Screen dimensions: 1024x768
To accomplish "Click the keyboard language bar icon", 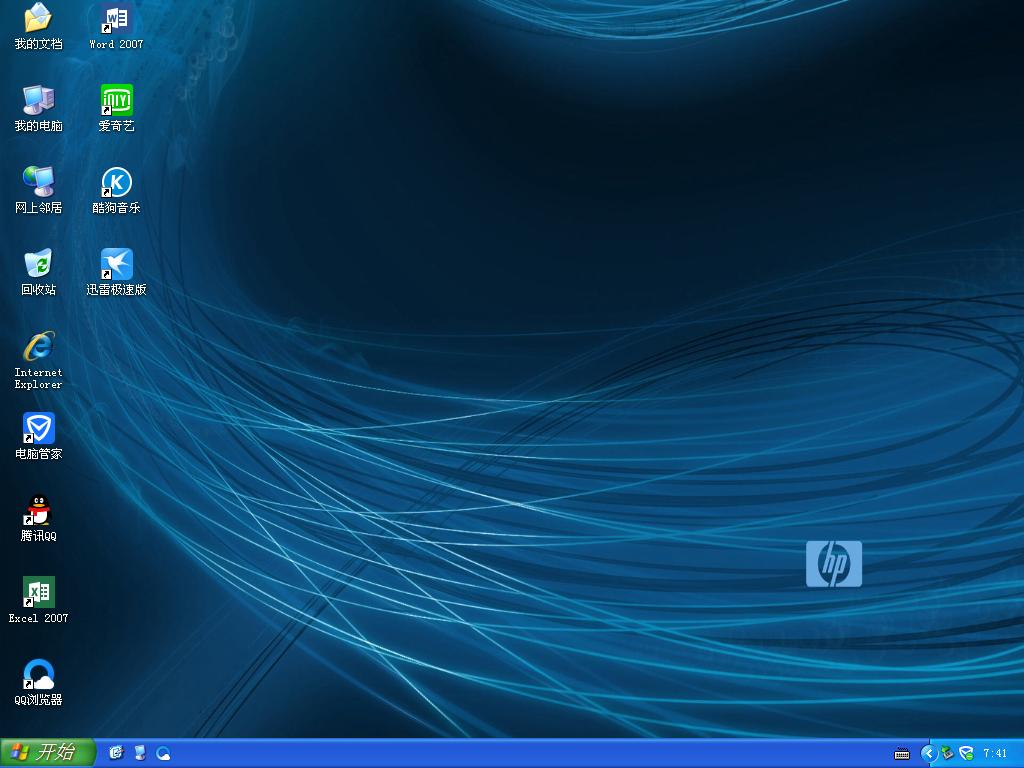I will (x=902, y=753).
